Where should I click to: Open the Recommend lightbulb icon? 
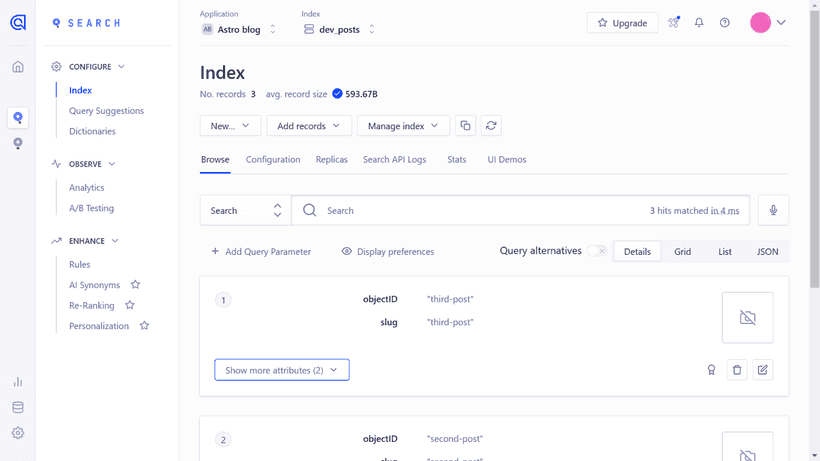[x=18, y=143]
